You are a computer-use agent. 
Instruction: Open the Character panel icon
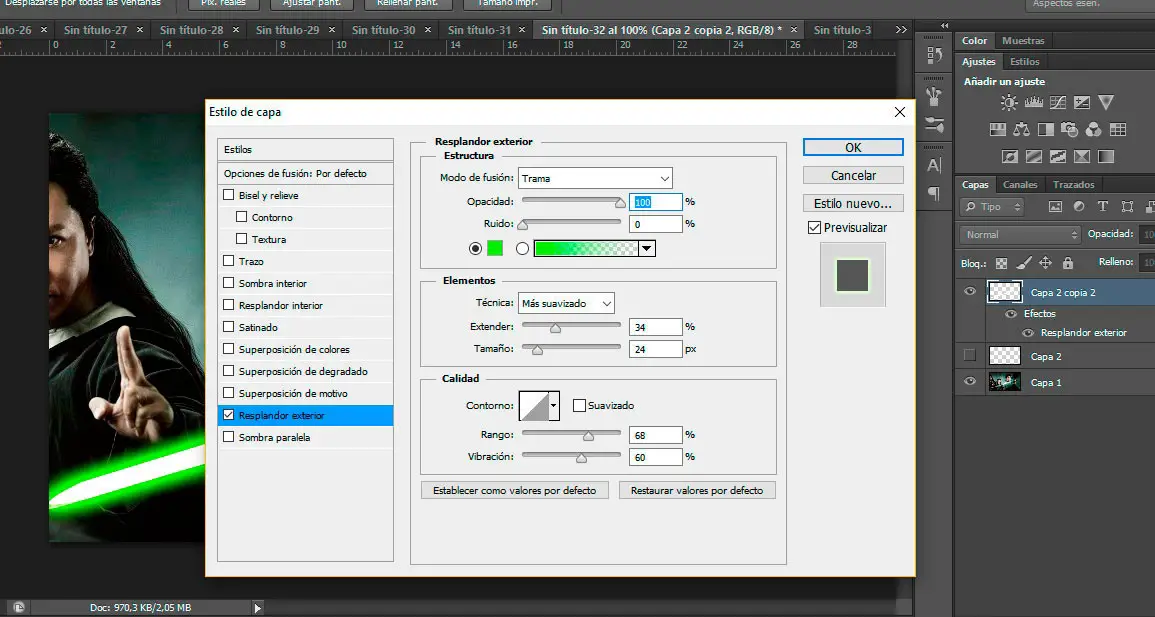934,165
